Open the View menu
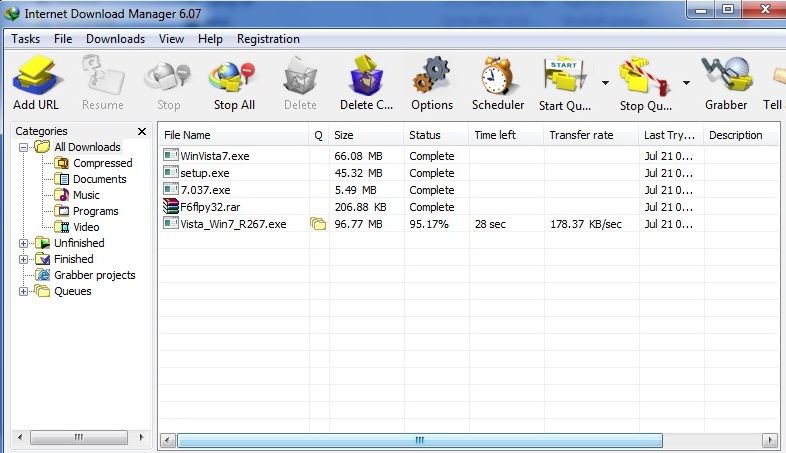 (171, 39)
